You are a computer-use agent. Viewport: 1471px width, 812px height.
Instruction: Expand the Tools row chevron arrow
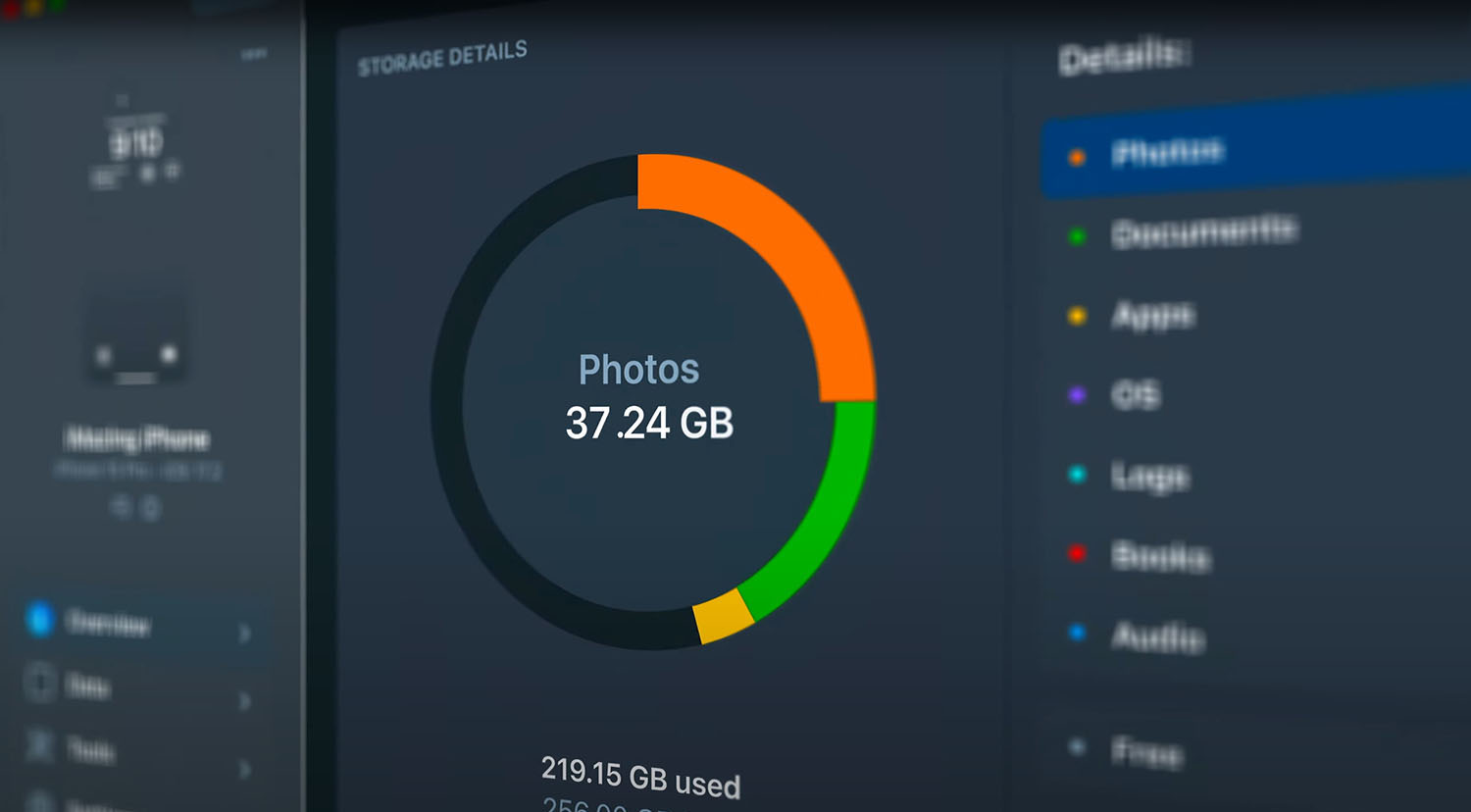coord(245,769)
